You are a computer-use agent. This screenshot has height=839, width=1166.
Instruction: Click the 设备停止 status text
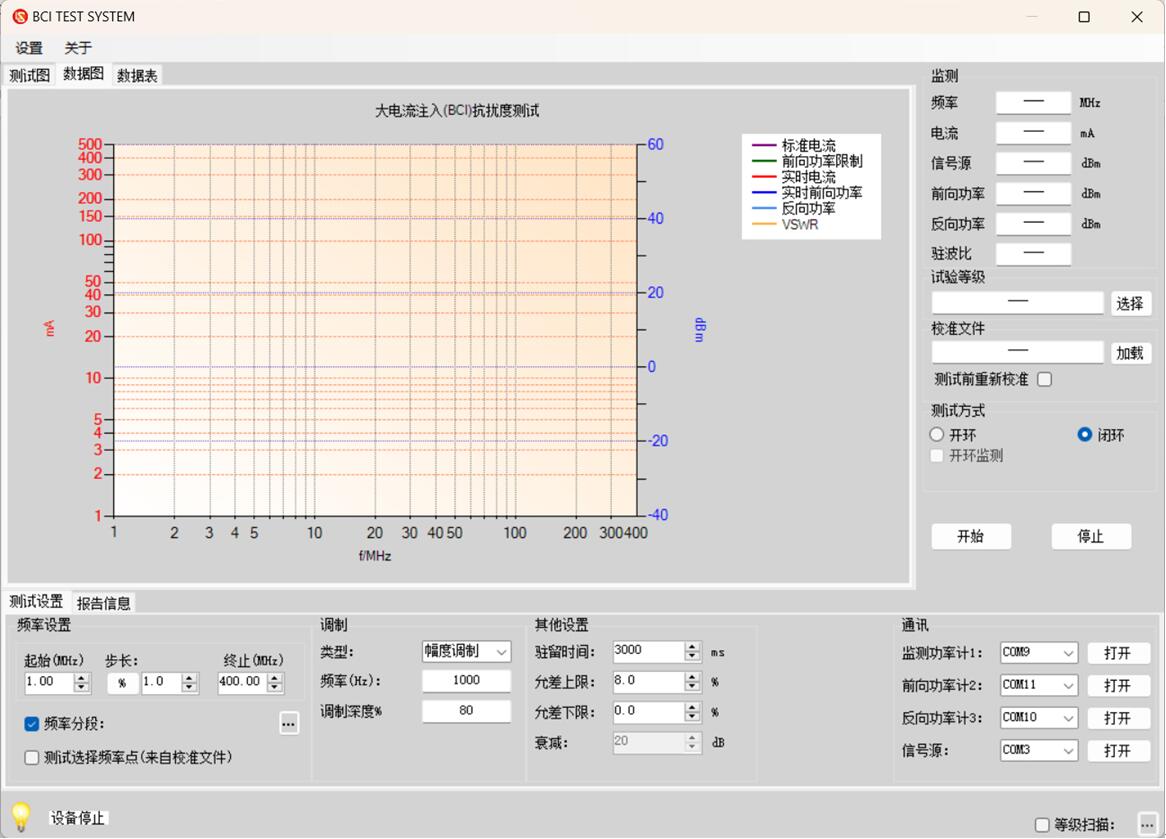click(77, 818)
